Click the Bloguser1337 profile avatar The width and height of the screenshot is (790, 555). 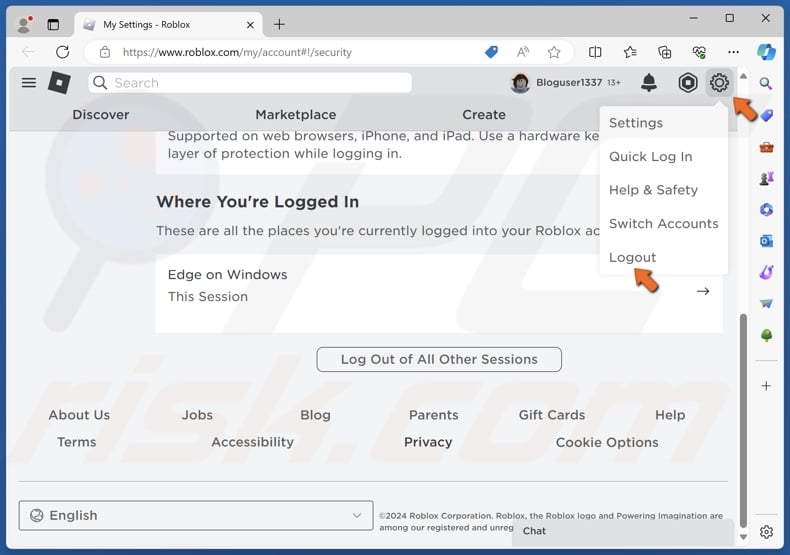coord(520,83)
